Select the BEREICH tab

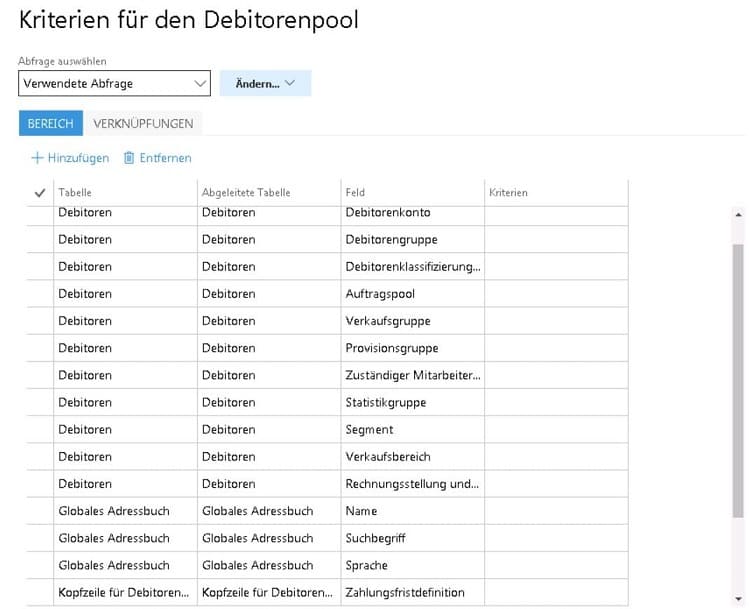pos(50,123)
